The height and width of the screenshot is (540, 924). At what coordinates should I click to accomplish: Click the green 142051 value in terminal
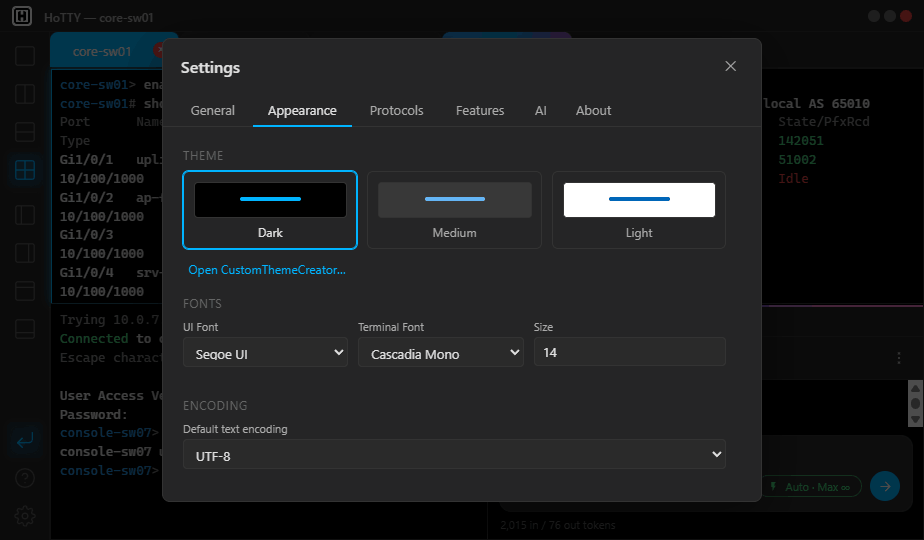coord(801,141)
